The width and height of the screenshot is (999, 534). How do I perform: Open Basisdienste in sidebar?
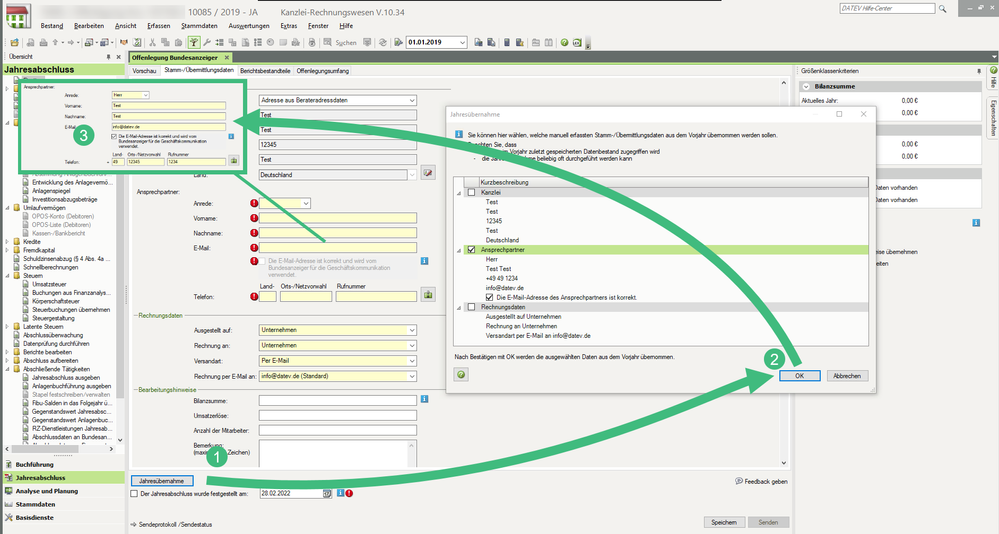[x=34, y=517]
